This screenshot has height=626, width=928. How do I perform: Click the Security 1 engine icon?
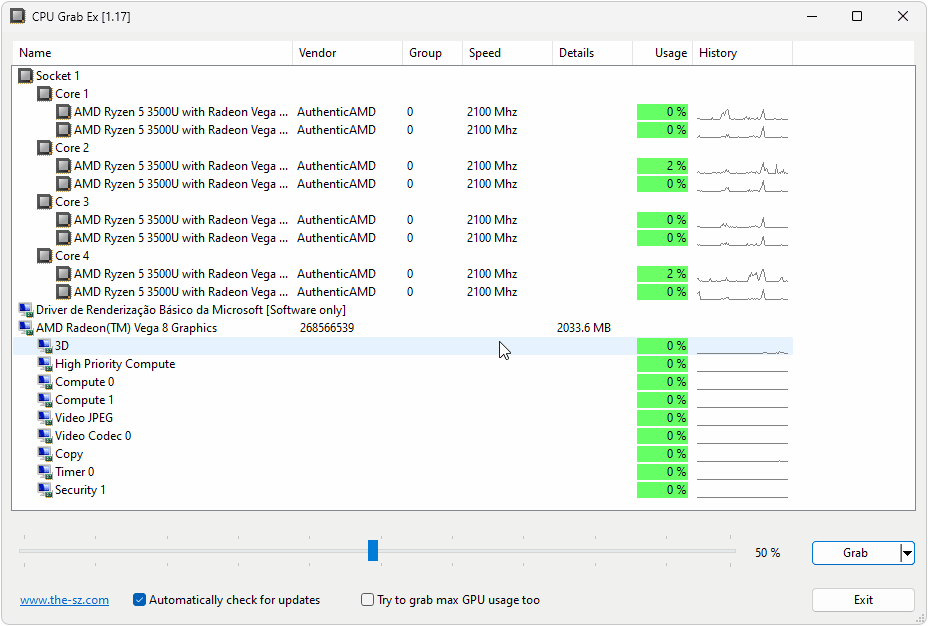[x=44, y=490]
